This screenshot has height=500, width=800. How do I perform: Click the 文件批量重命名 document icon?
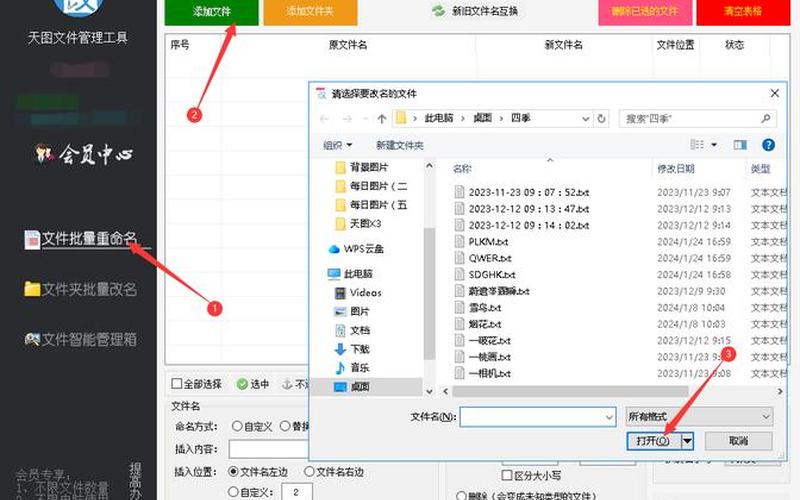[32, 240]
